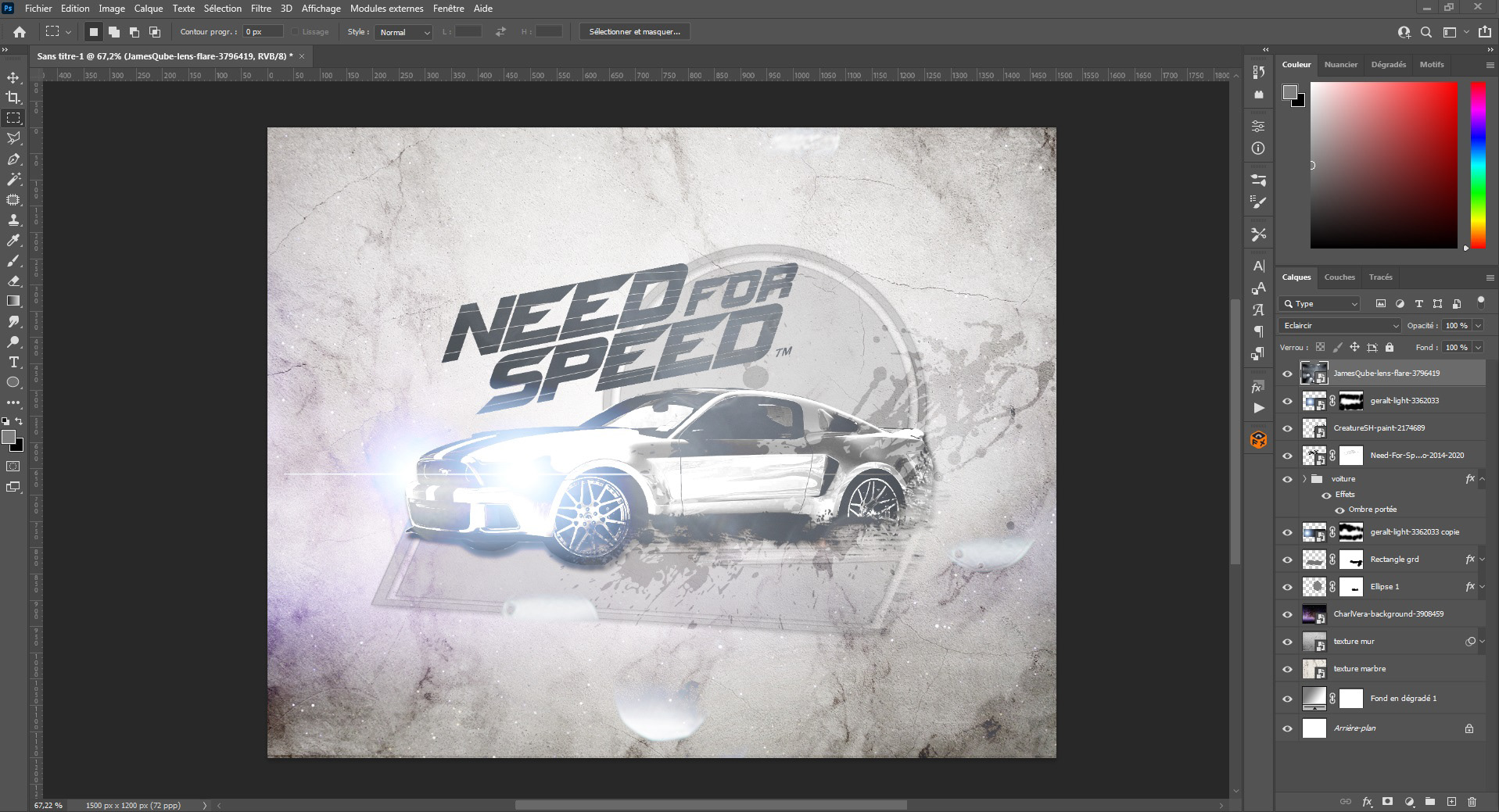Hide the Ellipse 1 layer
Image resolution: width=1499 pixels, height=812 pixels.
tap(1287, 587)
